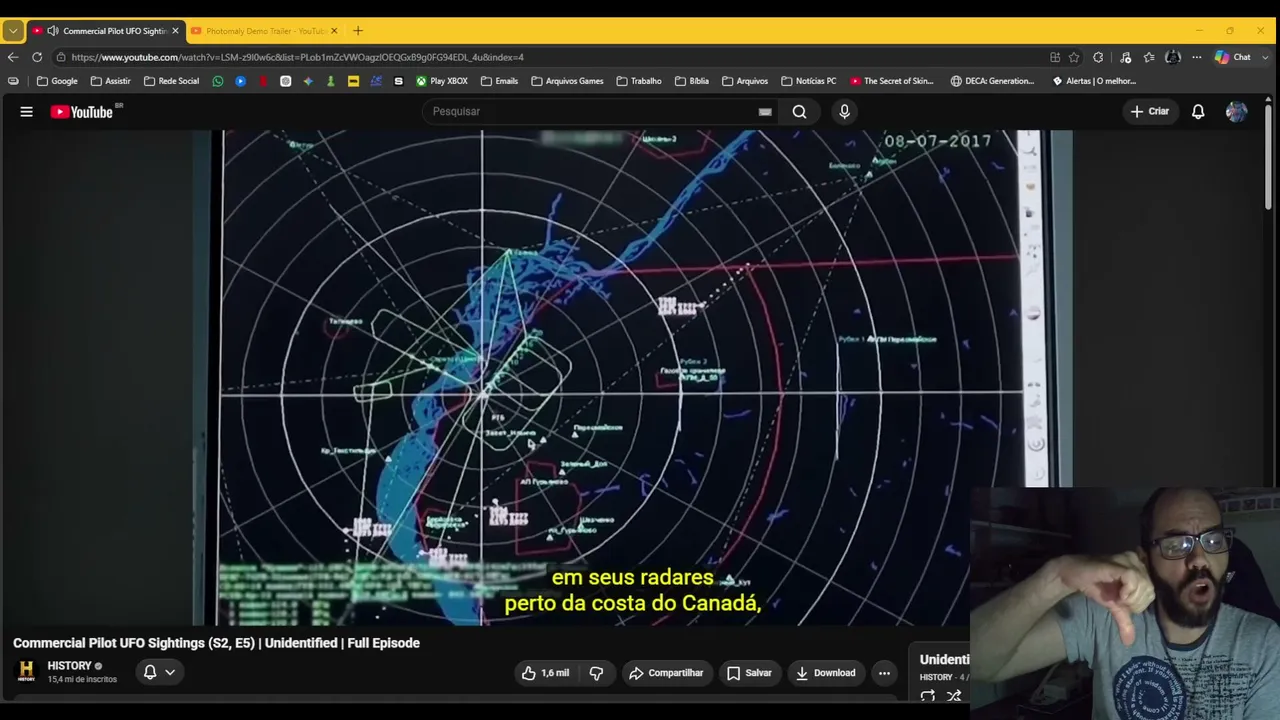Open the Google bookmarks folder
The width and height of the screenshot is (1280, 720).
point(57,81)
